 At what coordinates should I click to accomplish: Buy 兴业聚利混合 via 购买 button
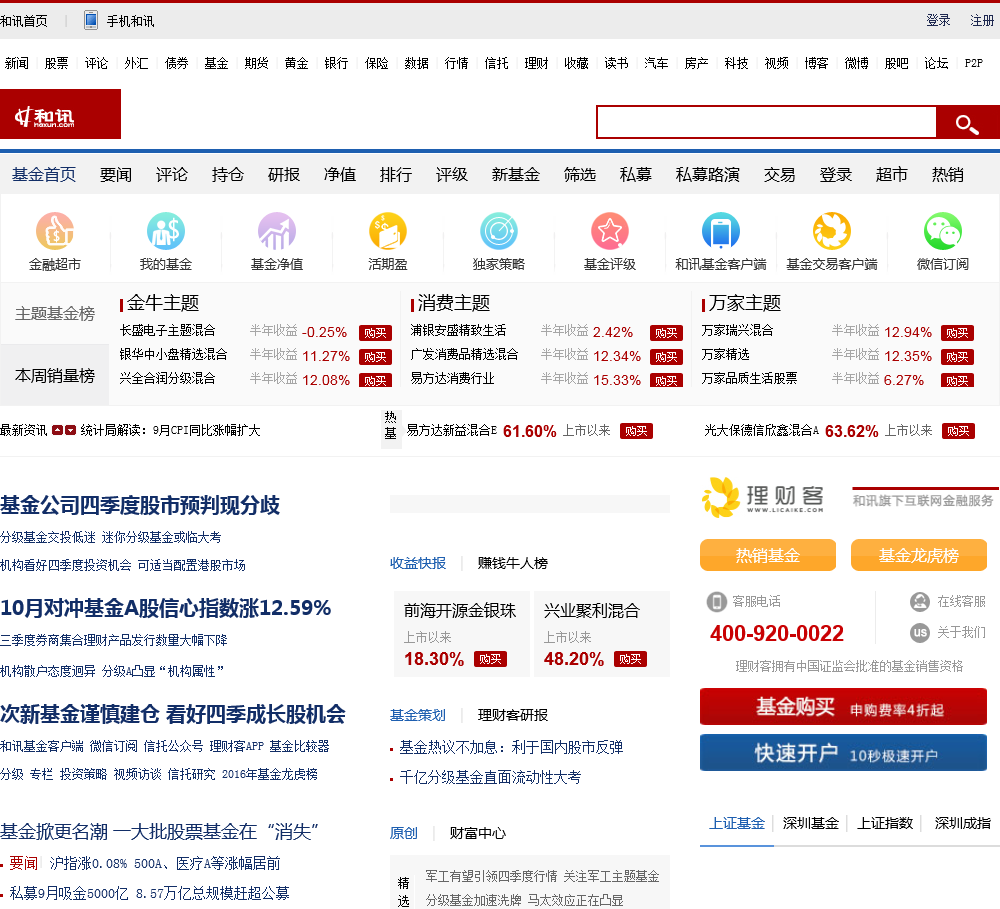pos(630,659)
